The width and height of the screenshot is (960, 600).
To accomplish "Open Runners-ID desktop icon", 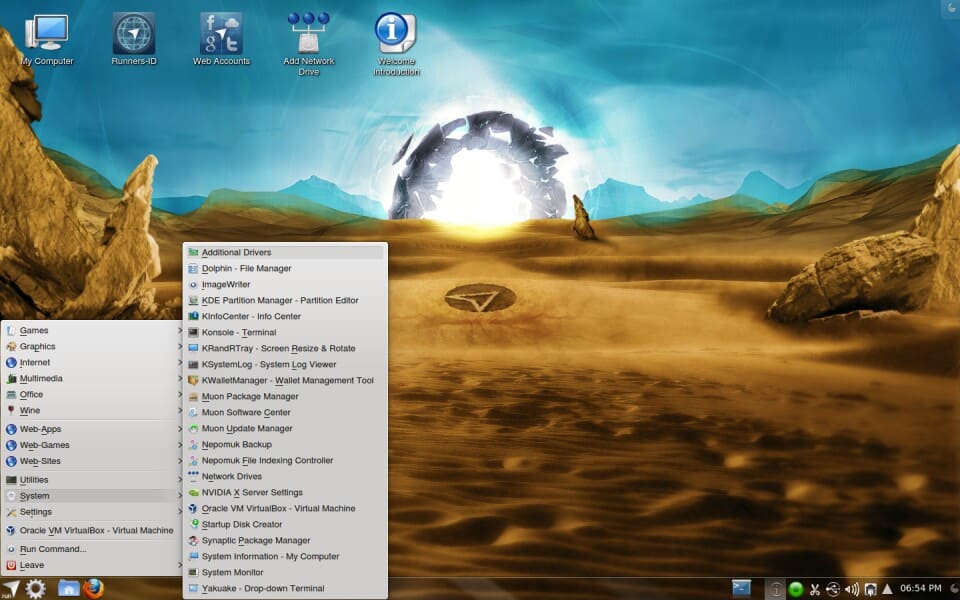I will click(133, 40).
